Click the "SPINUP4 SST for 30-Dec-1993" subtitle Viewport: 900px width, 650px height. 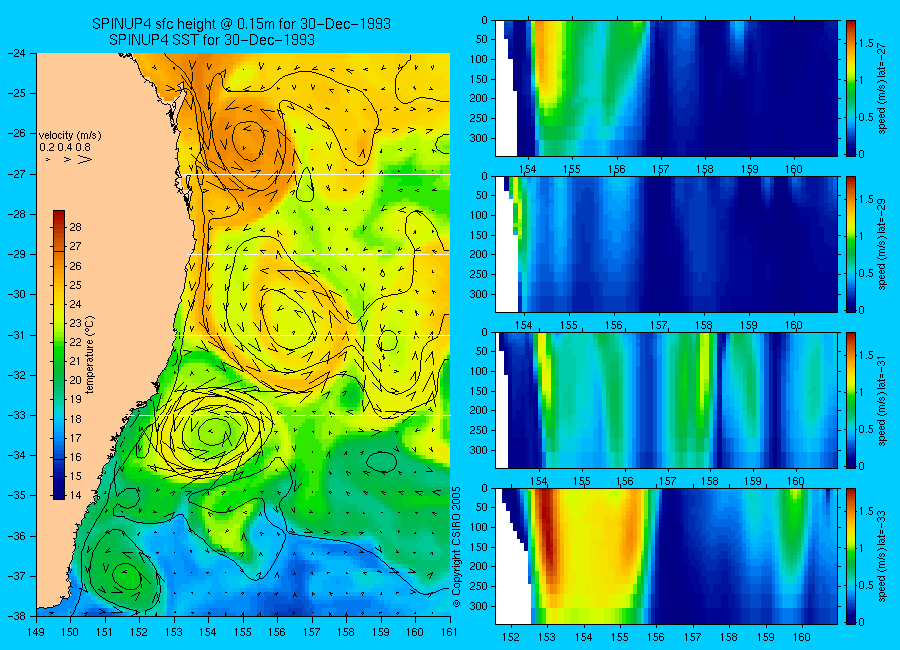[212, 40]
